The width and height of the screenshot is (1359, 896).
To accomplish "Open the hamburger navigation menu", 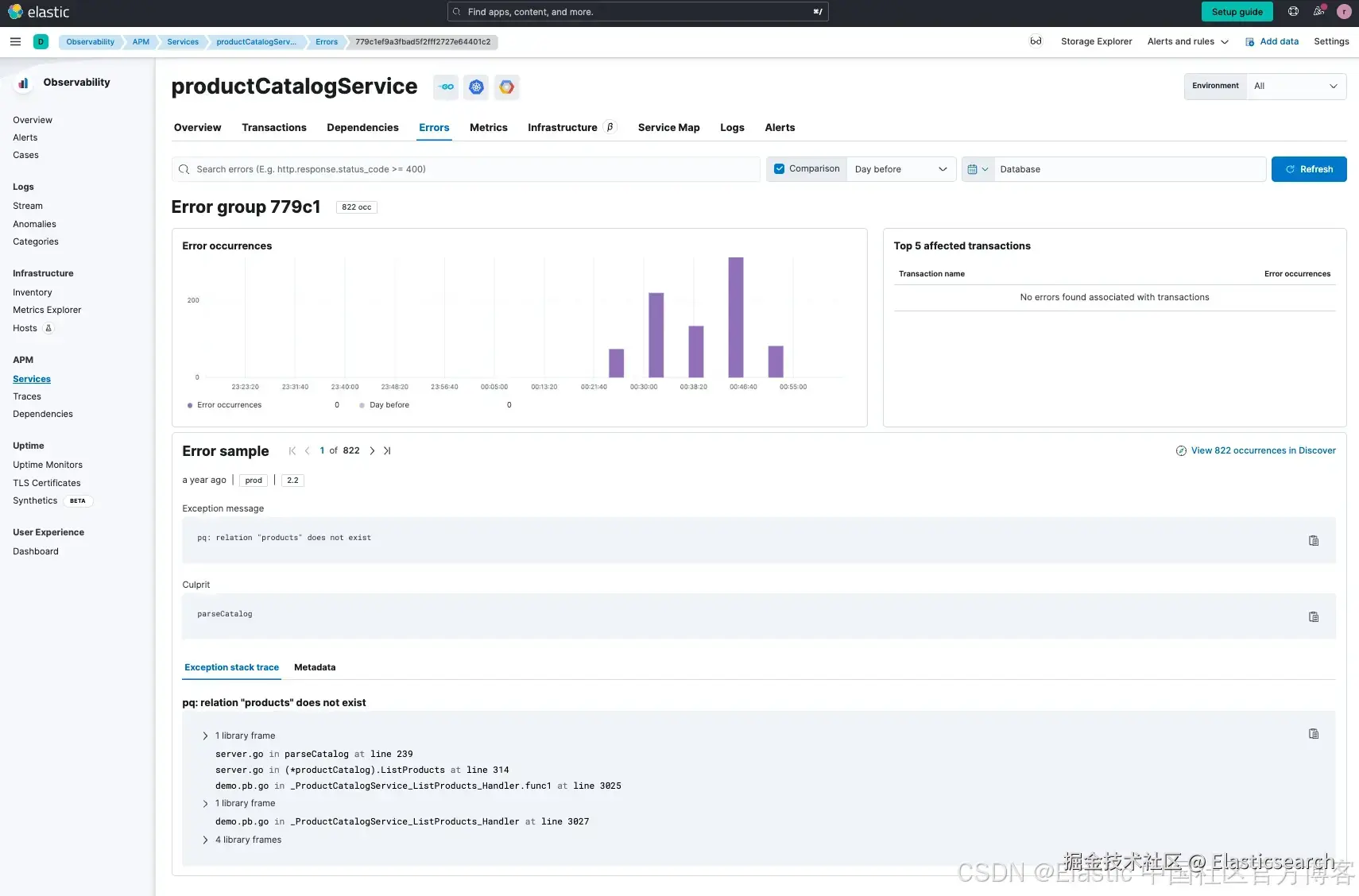I will tap(15, 41).
